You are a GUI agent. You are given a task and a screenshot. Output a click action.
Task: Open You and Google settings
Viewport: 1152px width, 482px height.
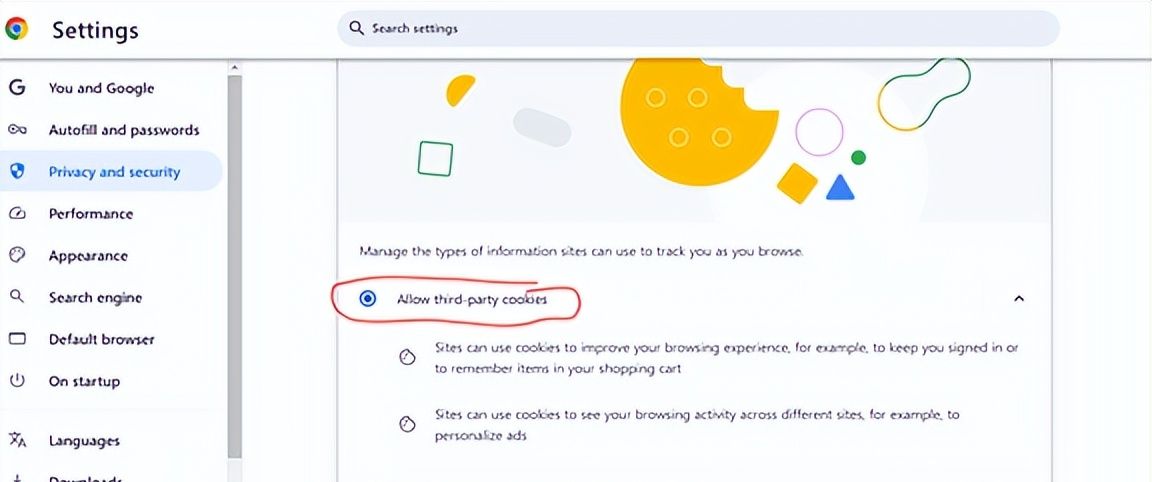(x=101, y=88)
